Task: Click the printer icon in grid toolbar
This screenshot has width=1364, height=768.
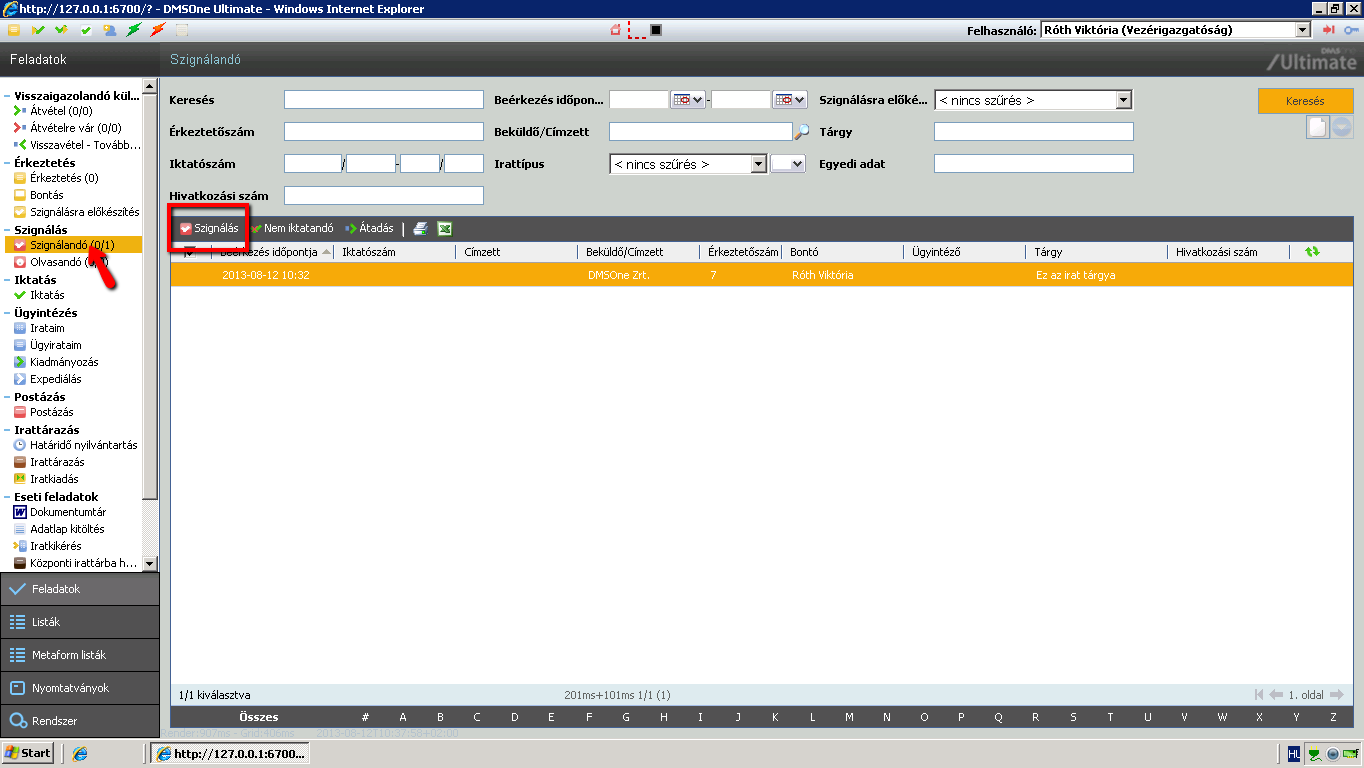Action: coord(421,229)
